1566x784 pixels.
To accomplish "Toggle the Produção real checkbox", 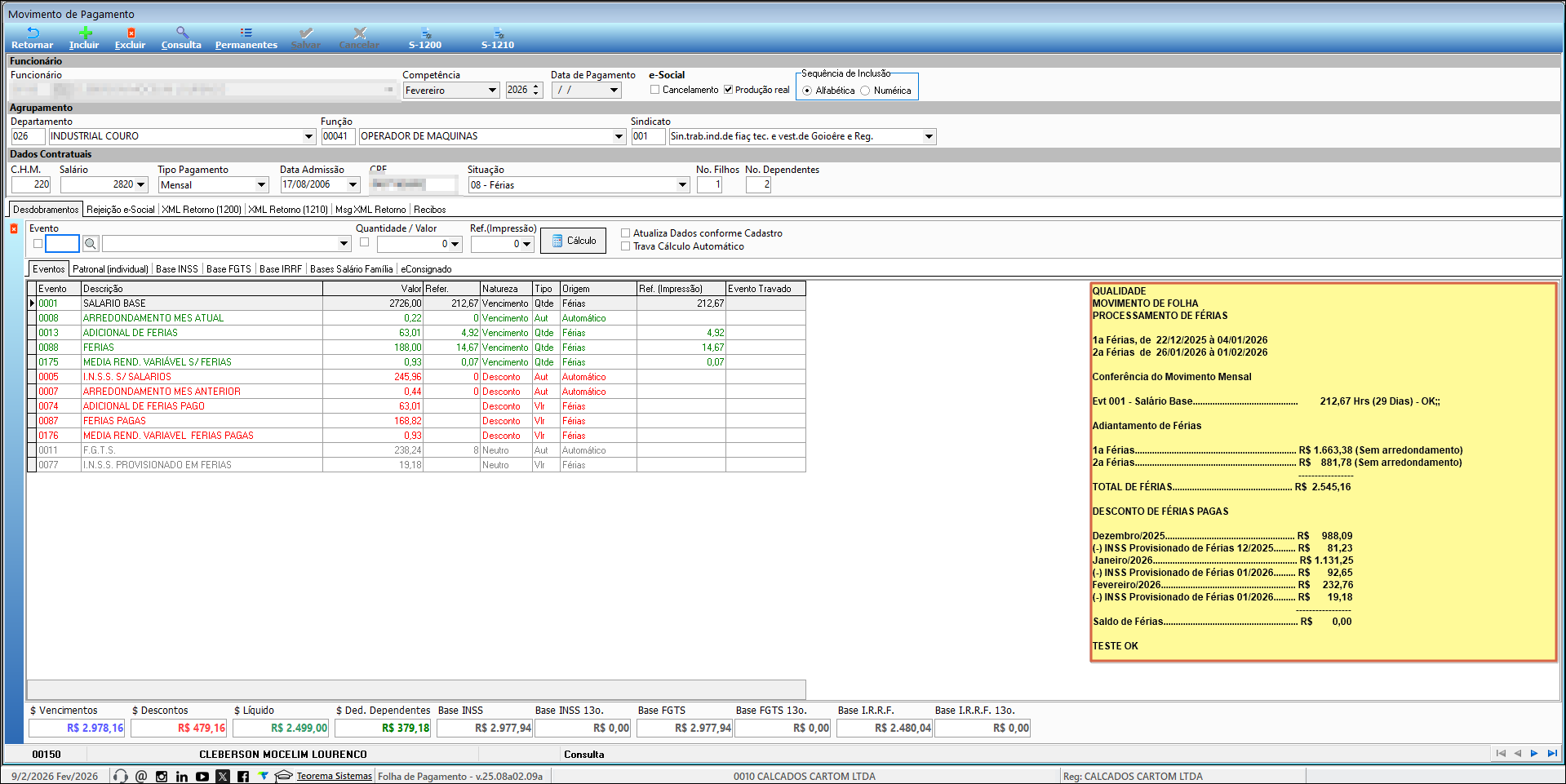I will (x=728, y=90).
